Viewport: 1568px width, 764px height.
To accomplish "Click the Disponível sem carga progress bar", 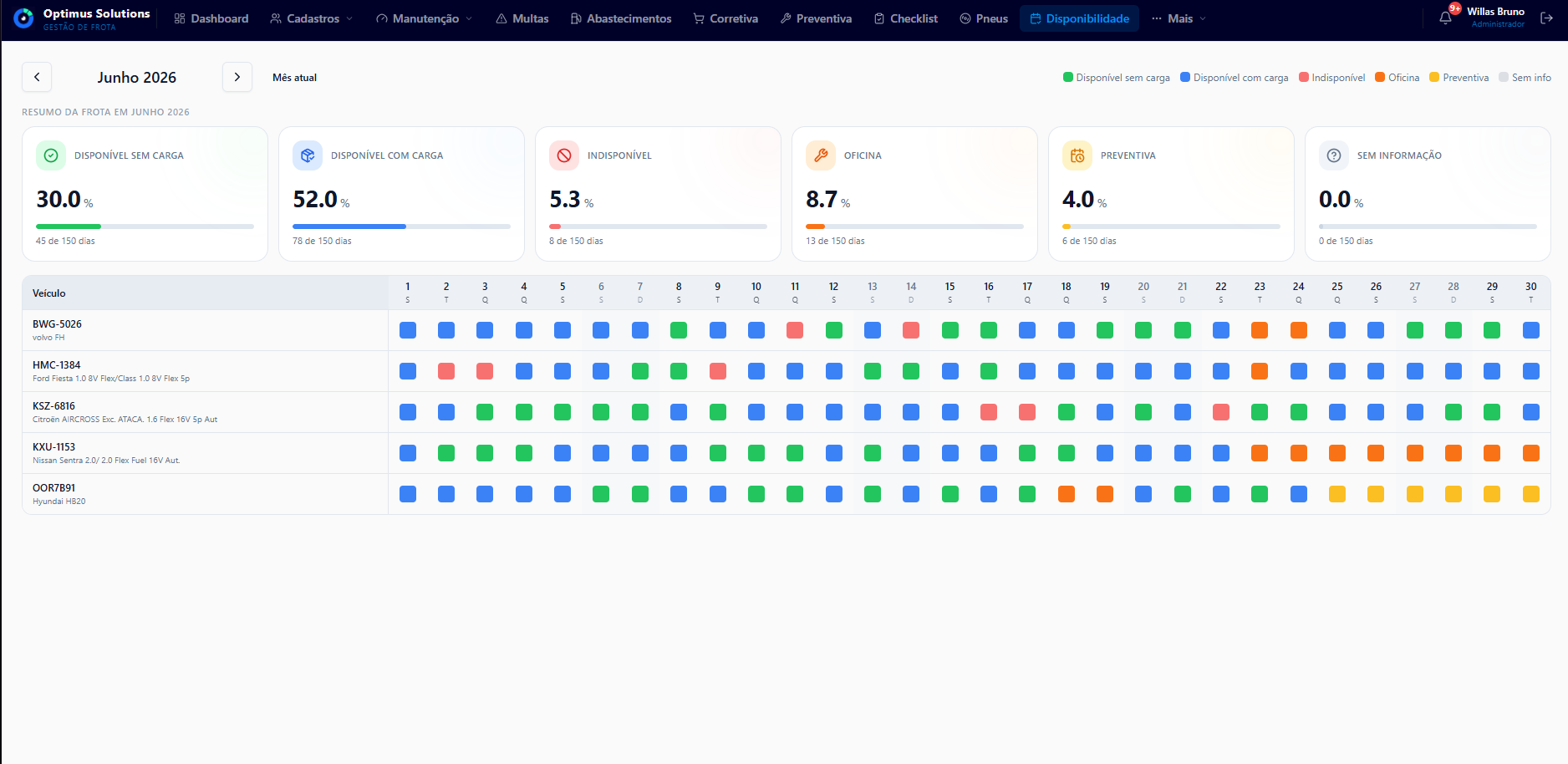I will 145,227.
